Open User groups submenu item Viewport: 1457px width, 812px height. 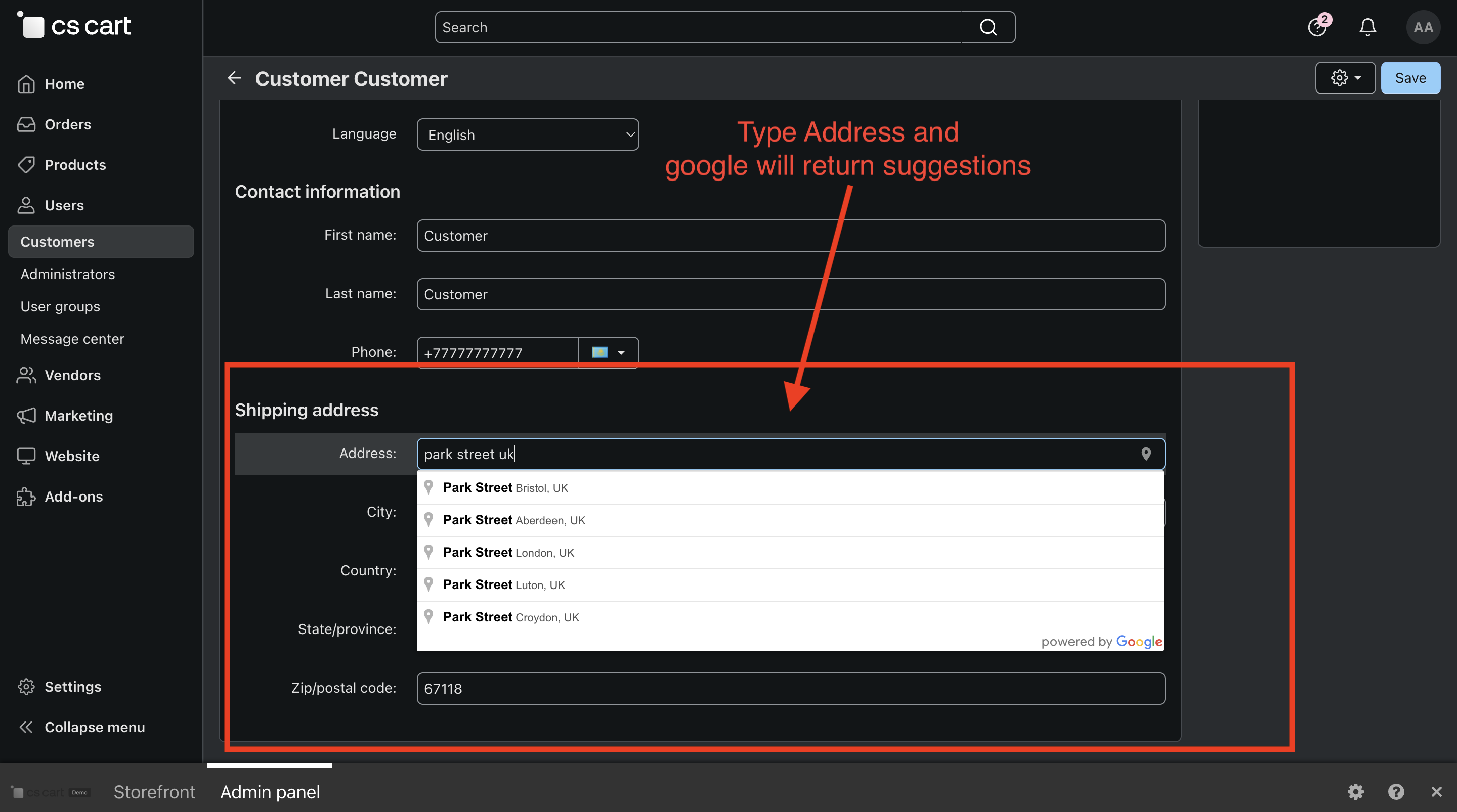click(60, 306)
